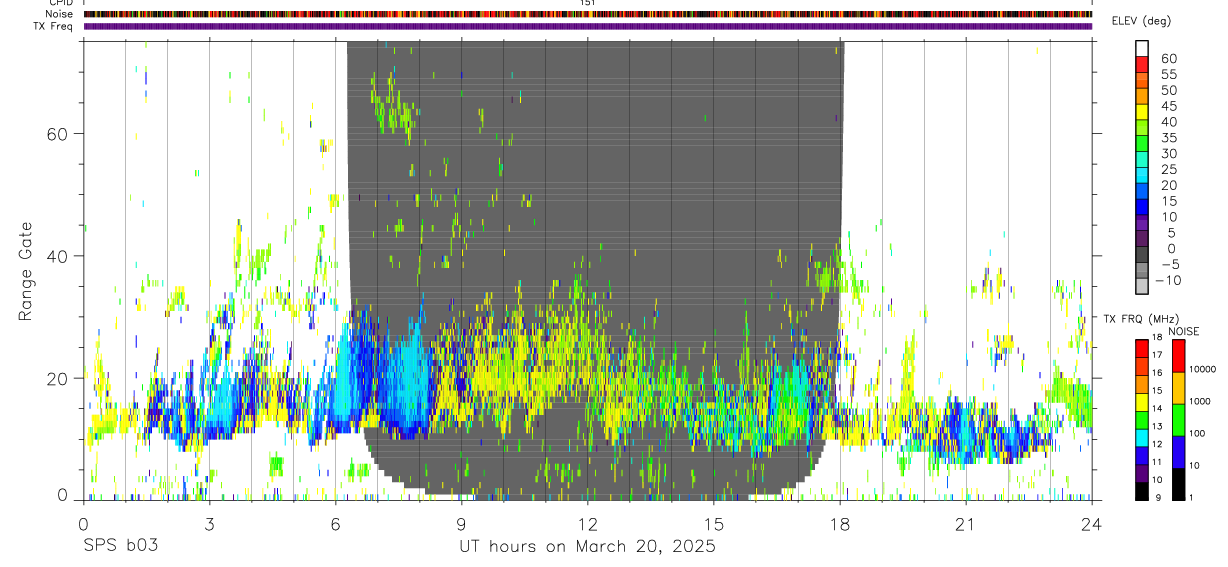
Task: Click the hour 15 tick label on time axis
Action: tap(713, 523)
